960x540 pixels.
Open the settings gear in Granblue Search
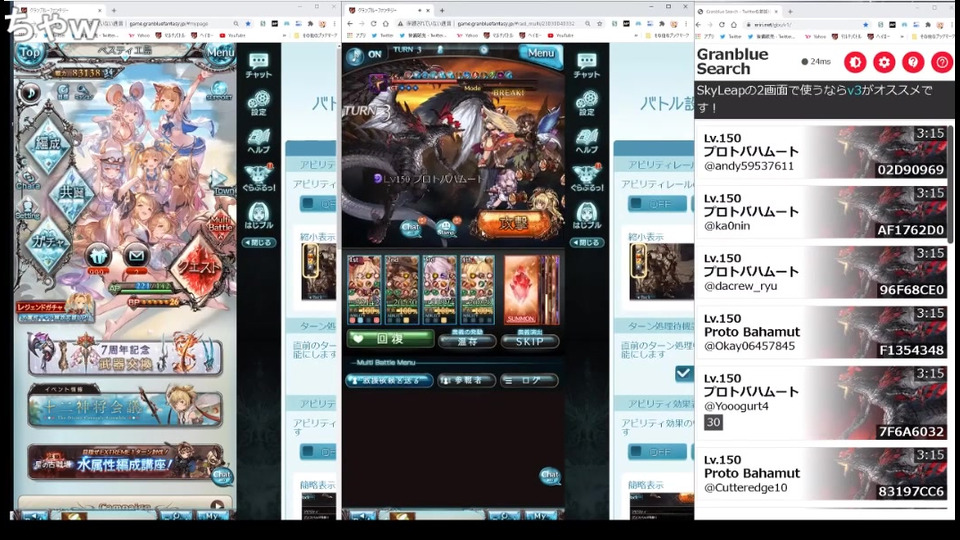[883, 62]
